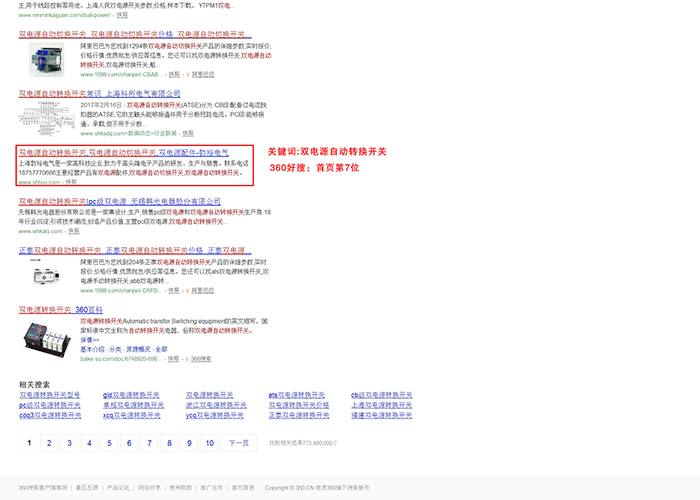Click 下一页 next page button
700x500 pixels.
pyautogui.click(x=239, y=443)
